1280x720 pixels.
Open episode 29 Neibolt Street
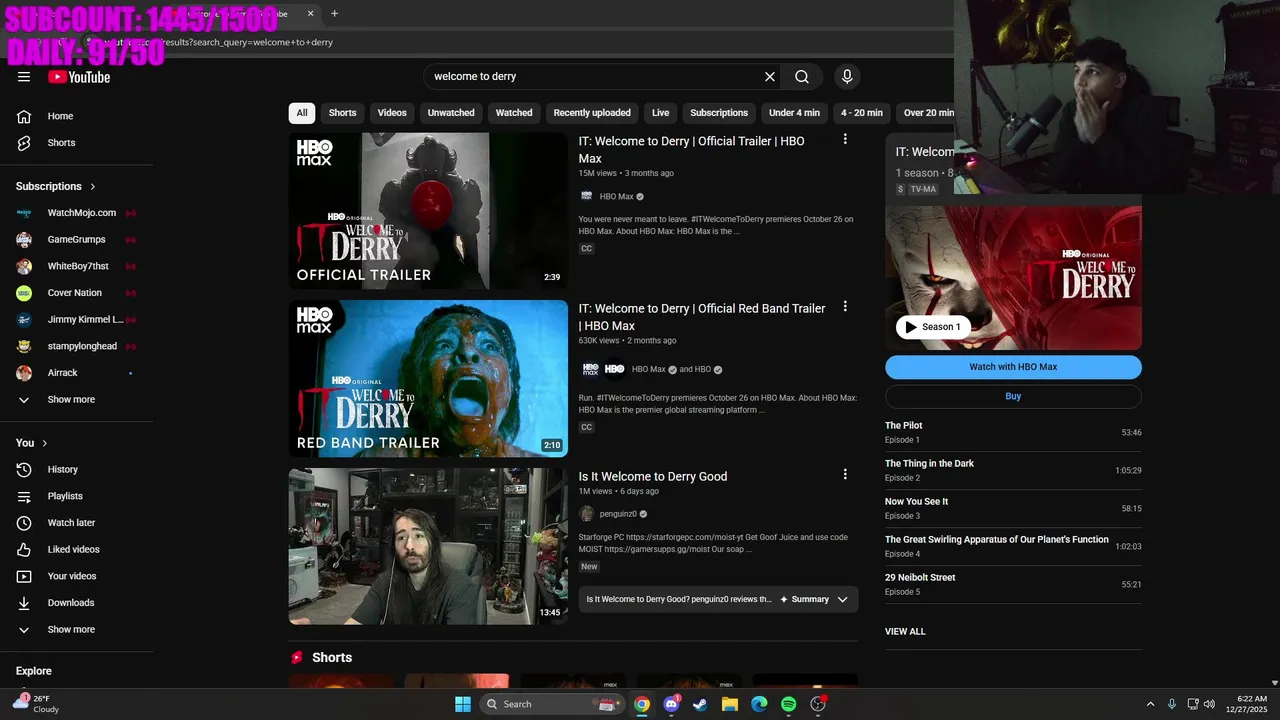1013,585
